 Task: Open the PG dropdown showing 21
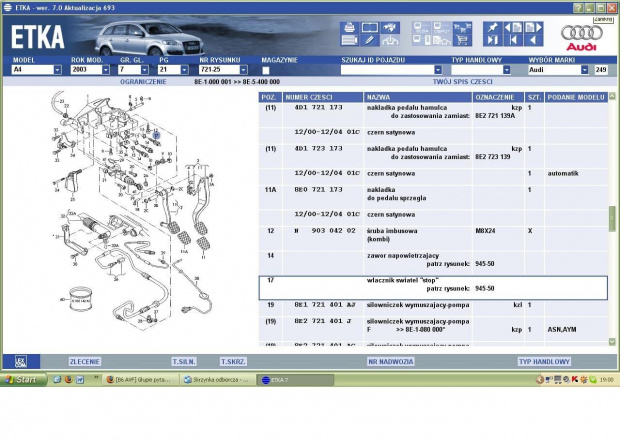(x=173, y=70)
